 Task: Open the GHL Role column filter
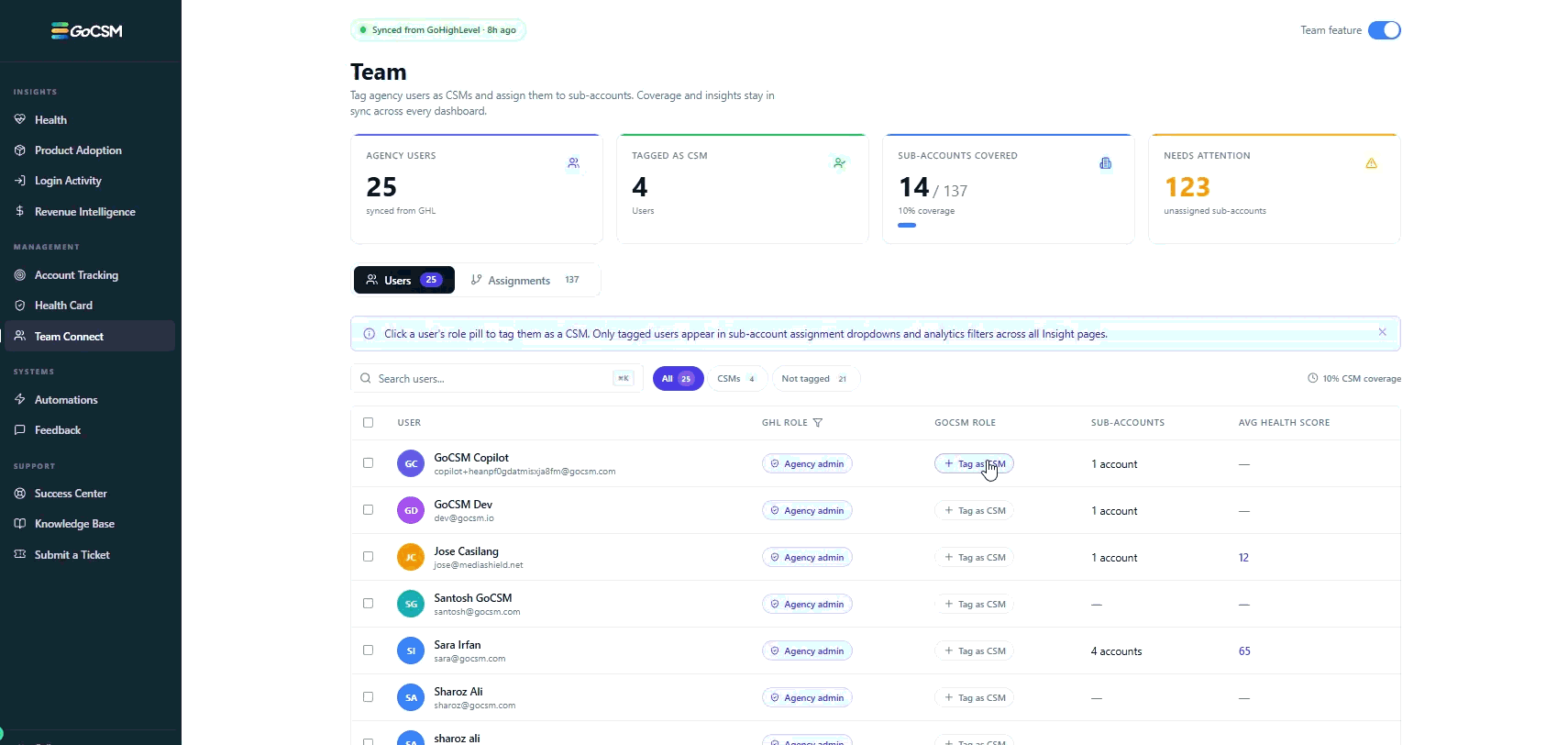point(818,423)
